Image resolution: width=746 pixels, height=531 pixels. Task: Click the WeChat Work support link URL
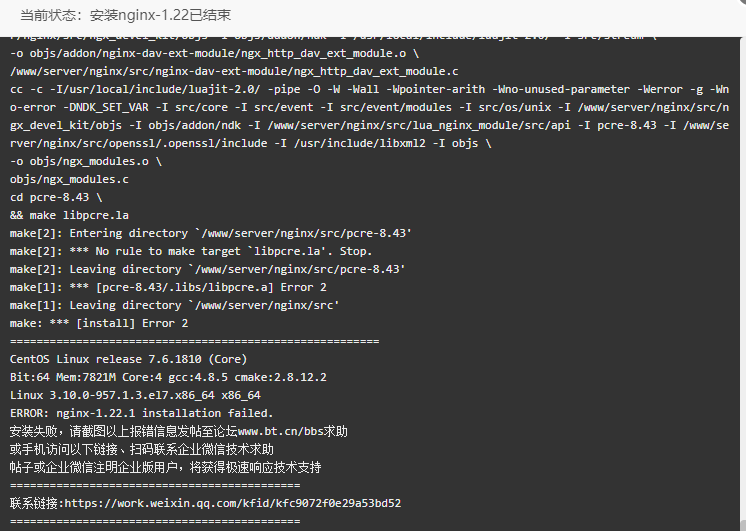click(x=233, y=503)
